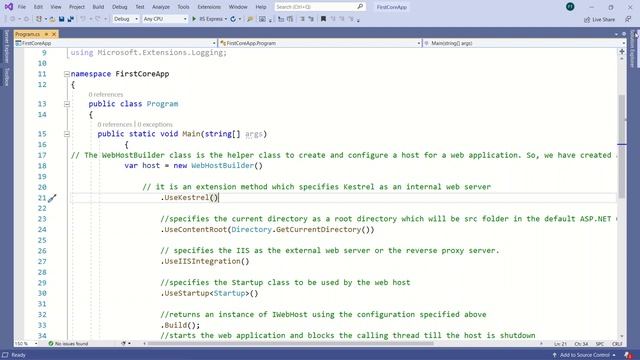Screen dimensions: 640x360
Task: Collapse the namespace FirstCoreApp block
Action: tap(67, 74)
